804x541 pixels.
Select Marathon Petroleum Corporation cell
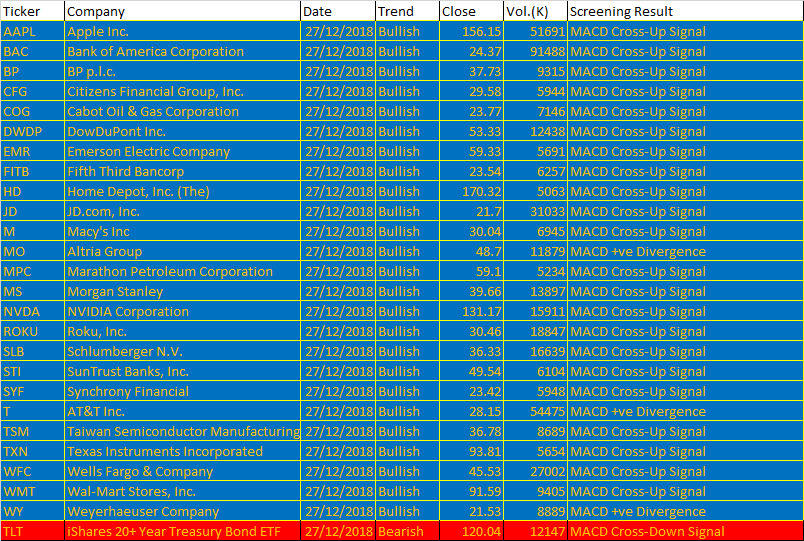(182, 271)
